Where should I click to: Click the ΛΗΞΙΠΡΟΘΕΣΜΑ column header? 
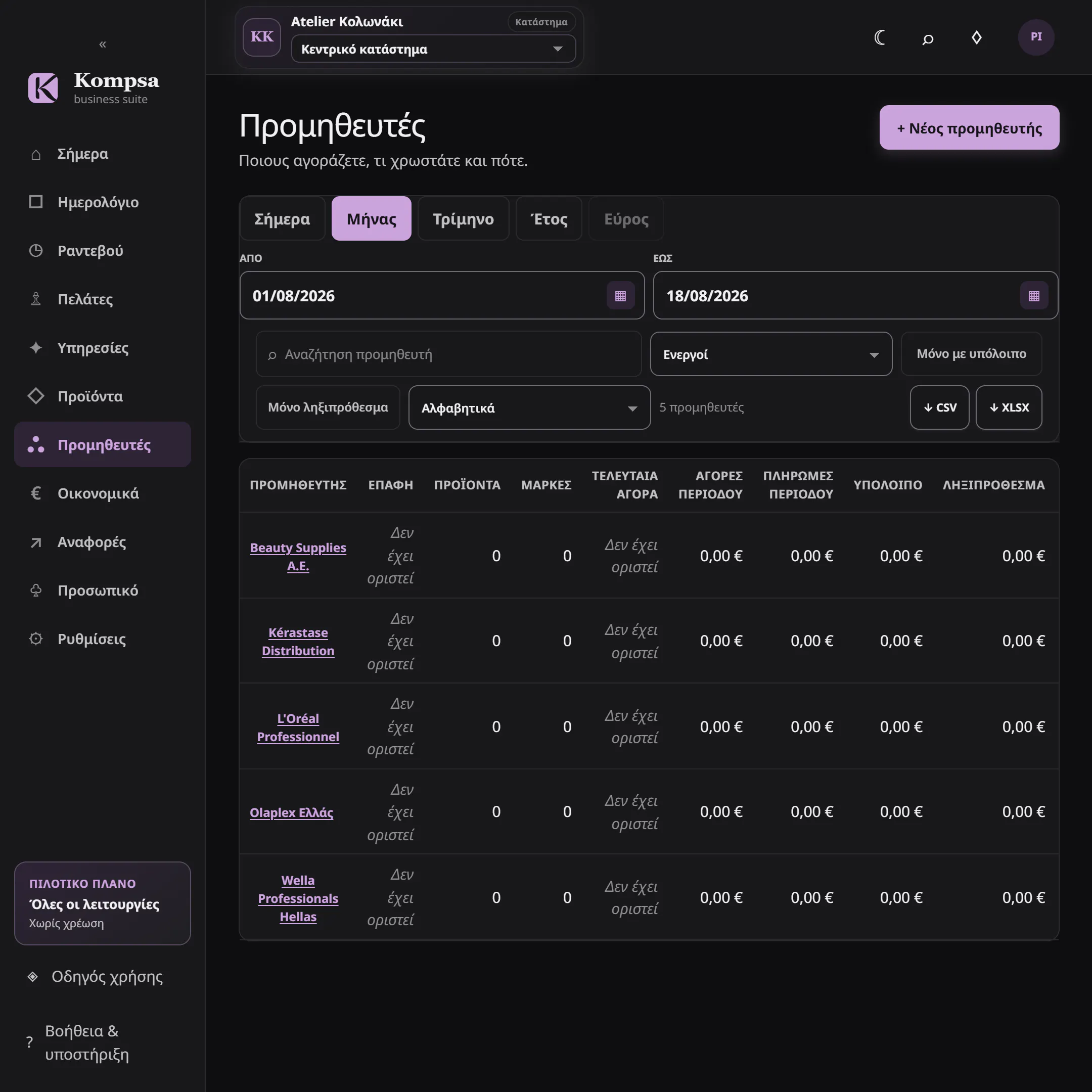993,485
